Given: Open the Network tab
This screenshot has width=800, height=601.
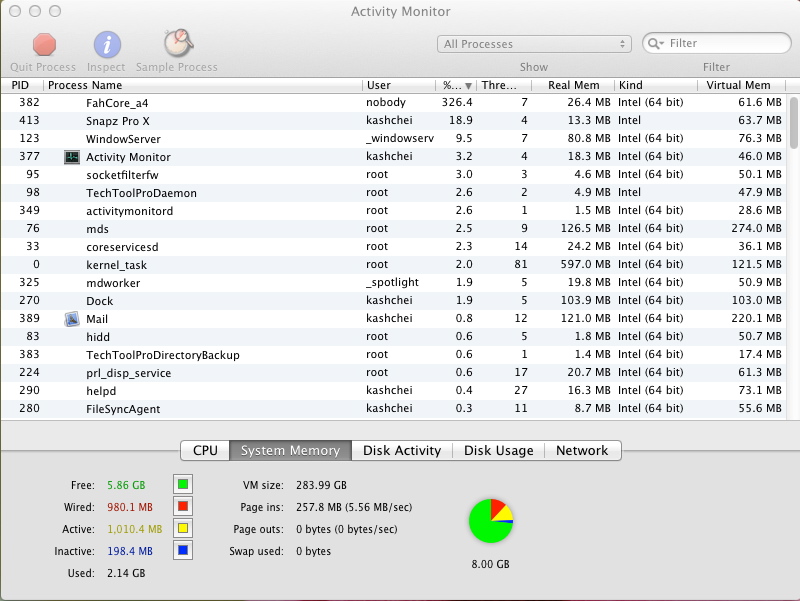Looking at the screenshot, I should pos(582,450).
